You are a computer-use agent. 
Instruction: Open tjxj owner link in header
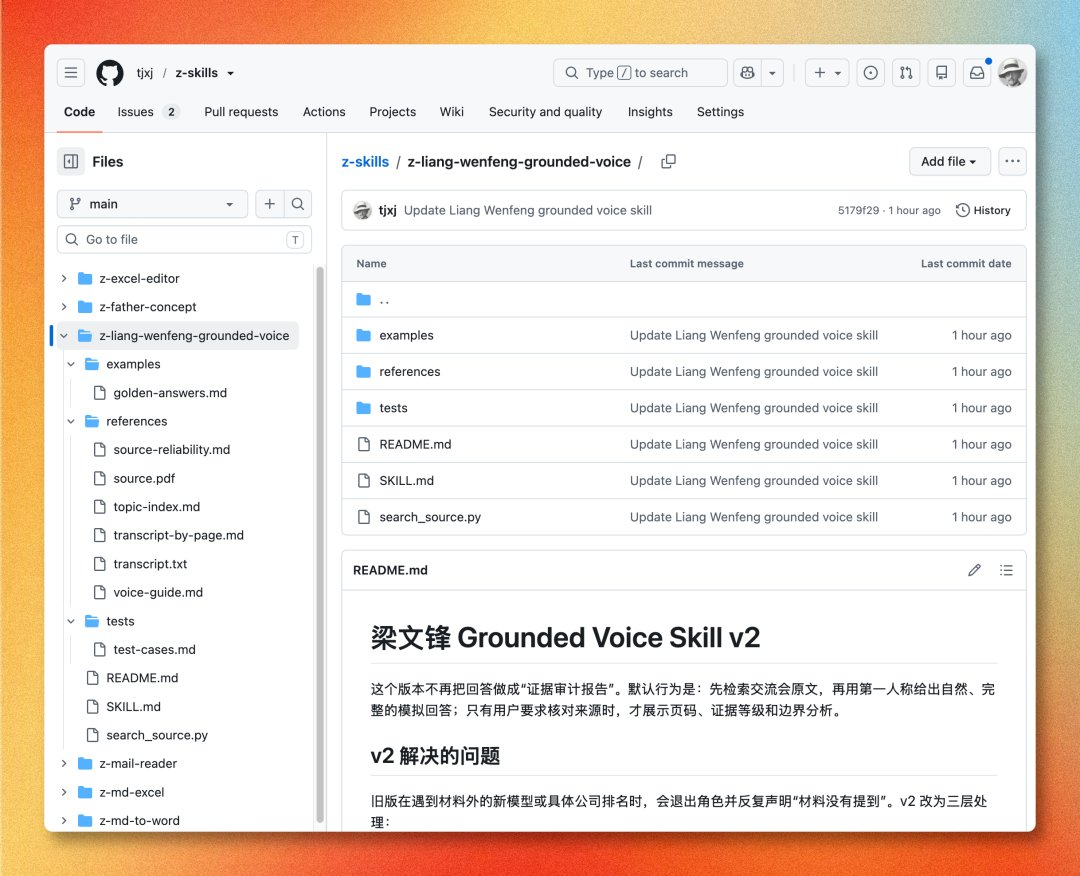[x=145, y=73]
